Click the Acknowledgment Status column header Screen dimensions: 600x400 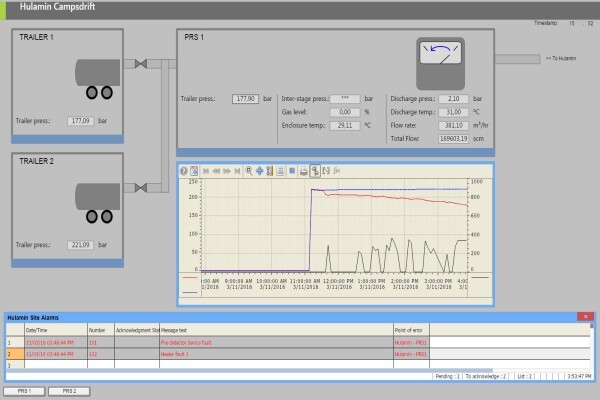coord(137,330)
